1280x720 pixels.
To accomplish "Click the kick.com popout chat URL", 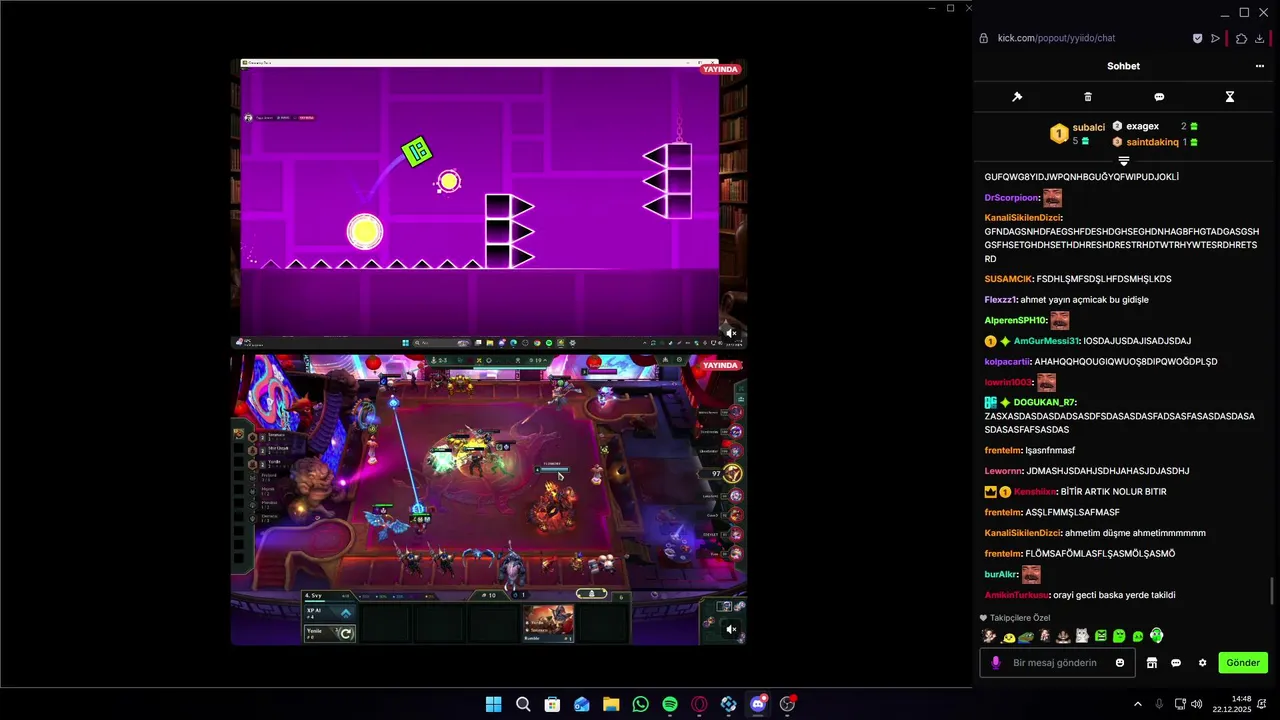I will click(1056, 38).
